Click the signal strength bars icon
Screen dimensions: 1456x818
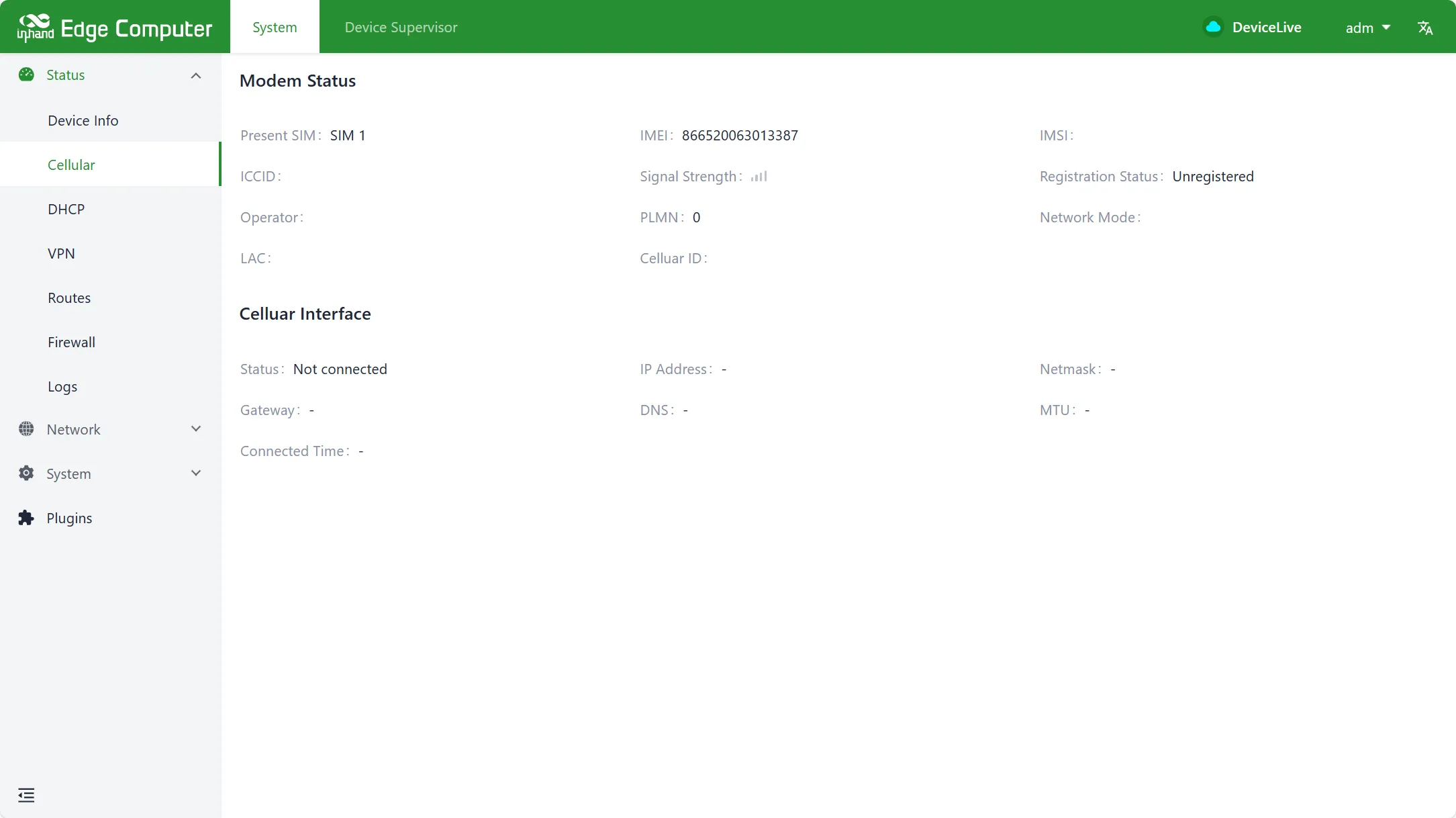pos(759,177)
